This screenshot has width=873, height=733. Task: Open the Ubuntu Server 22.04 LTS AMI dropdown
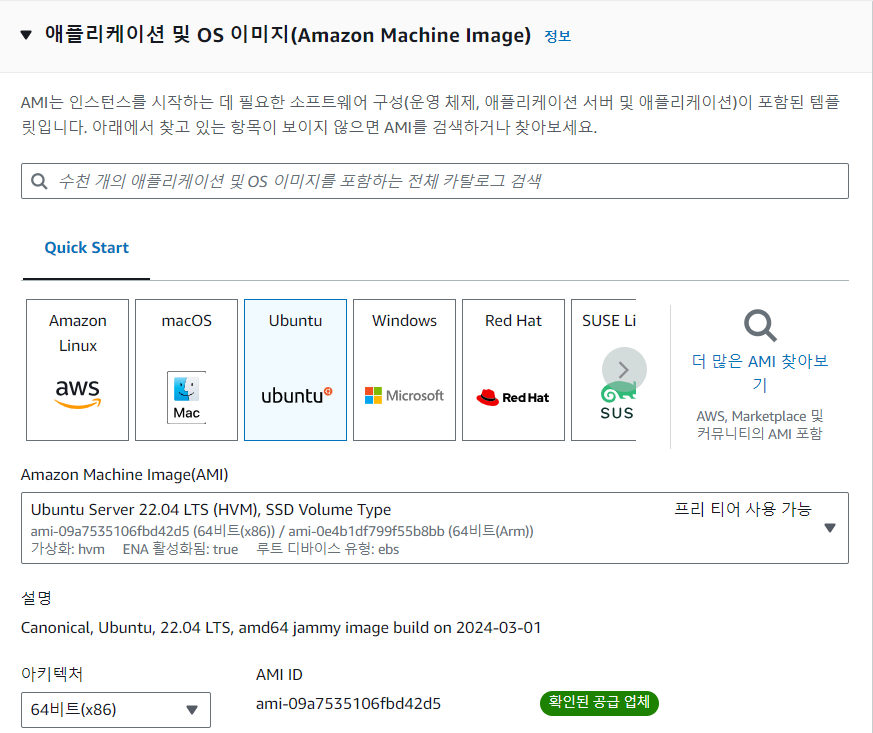(435, 528)
